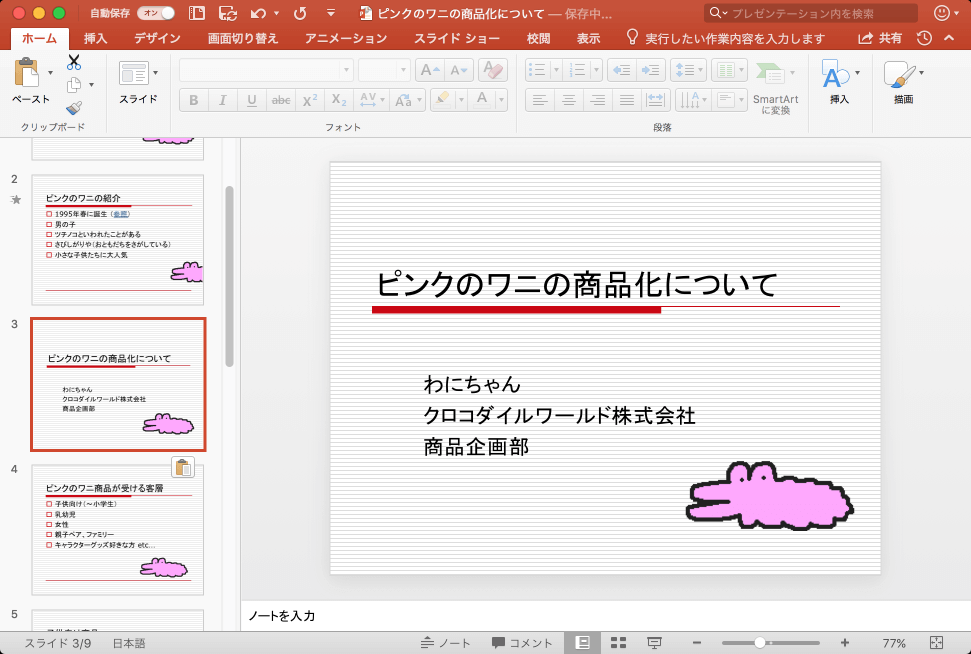This screenshot has height=654, width=971.
Task: Toggle the Notes pane from status bar
Action: (x=446, y=643)
